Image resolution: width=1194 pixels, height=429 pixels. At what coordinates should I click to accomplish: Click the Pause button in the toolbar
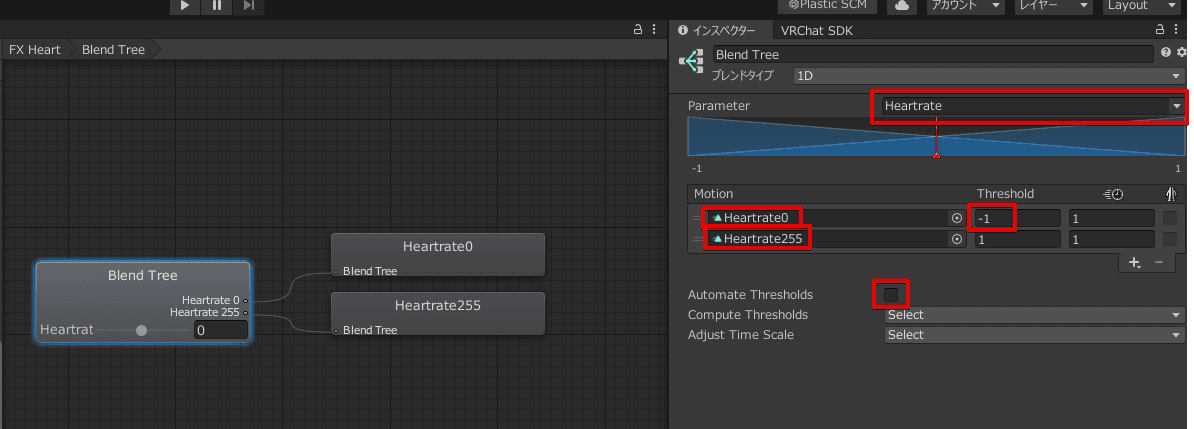[x=217, y=6]
